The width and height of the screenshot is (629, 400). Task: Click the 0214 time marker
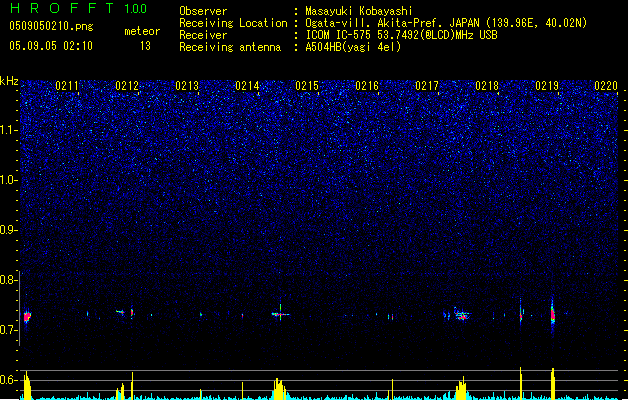[247, 86]
